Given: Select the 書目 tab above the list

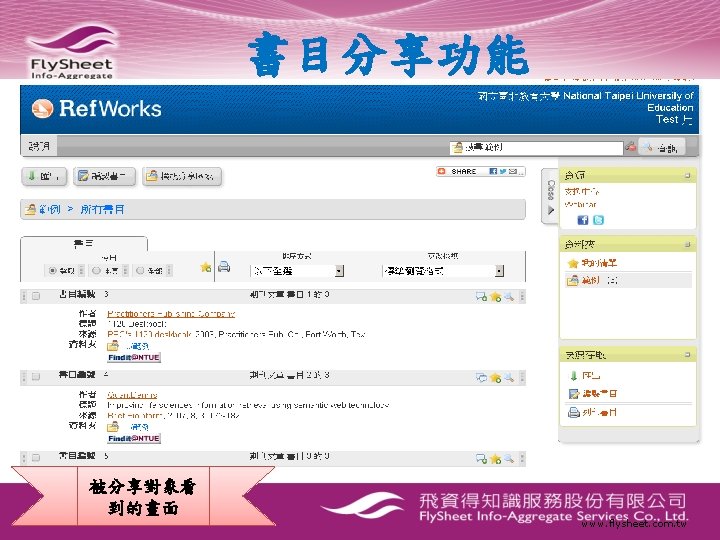Looking at the screenshot, I should coord(84,243).
